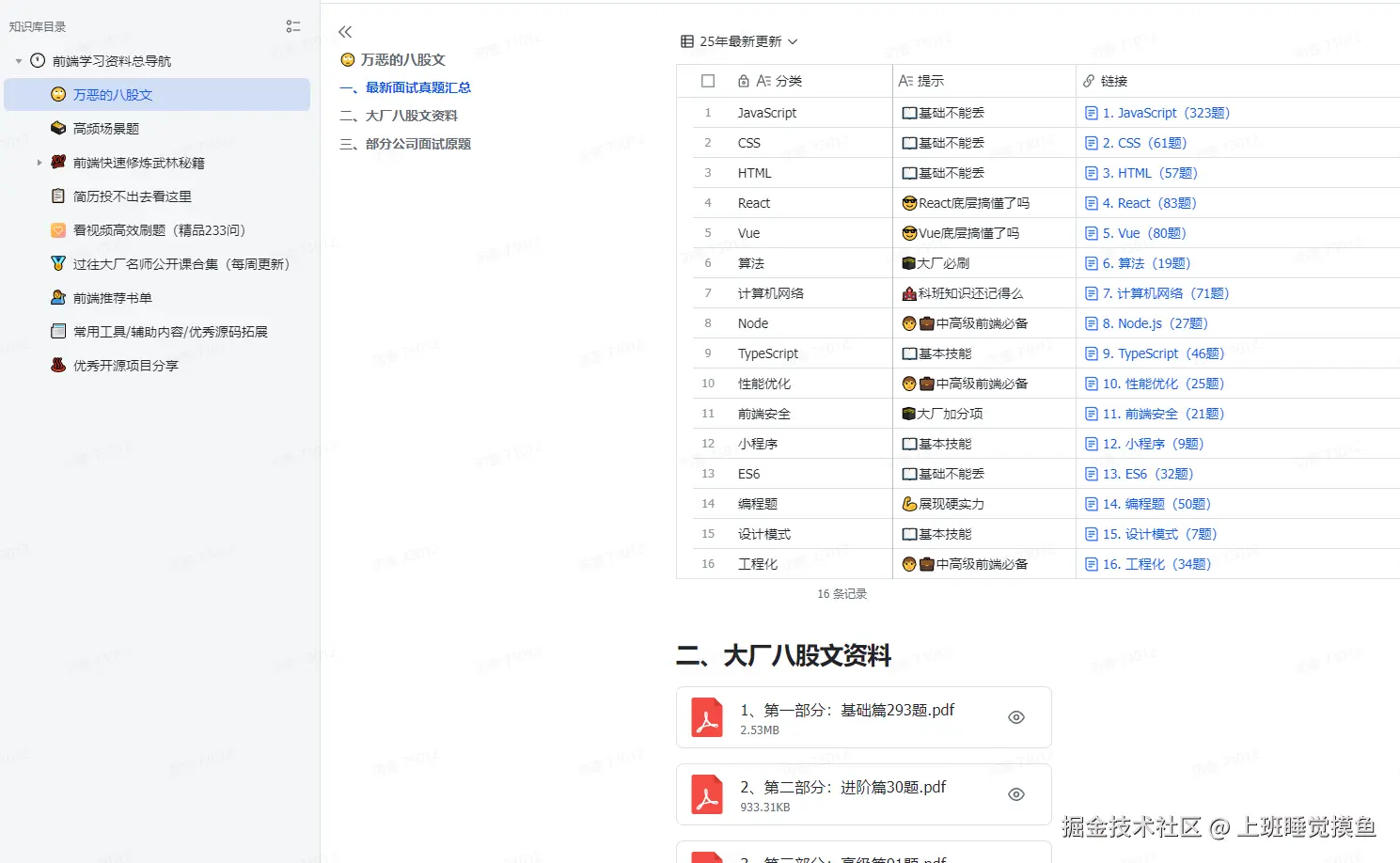
Task: Jump to outline item 三、部分公司面试原题
Action: point(405,144)
